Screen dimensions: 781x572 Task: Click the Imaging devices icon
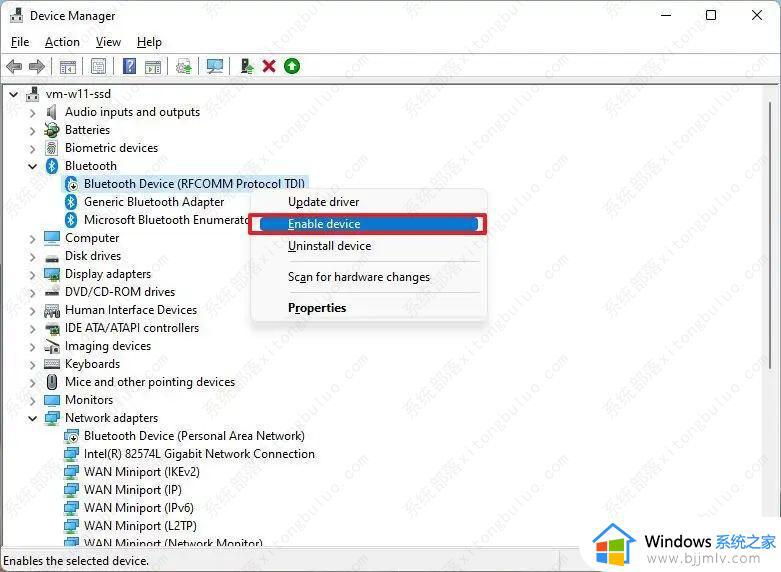point(52,346)
